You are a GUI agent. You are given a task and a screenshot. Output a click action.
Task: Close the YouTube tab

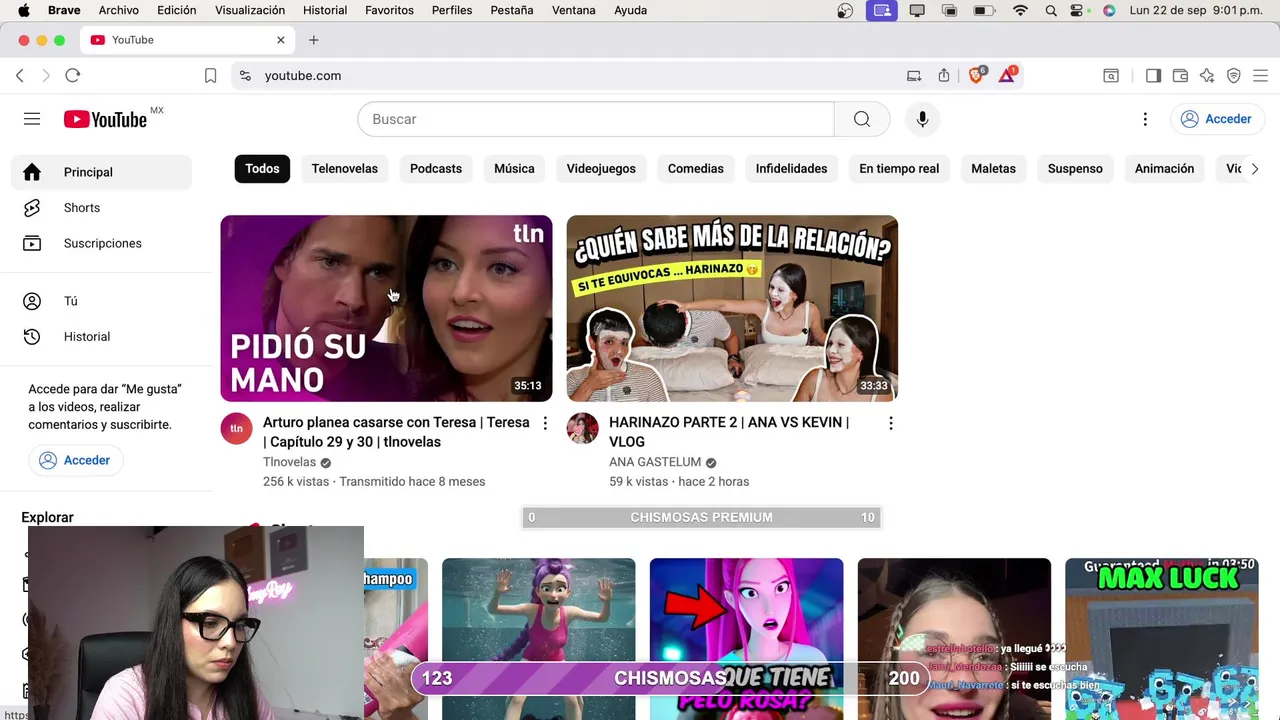tap(281, 40)
